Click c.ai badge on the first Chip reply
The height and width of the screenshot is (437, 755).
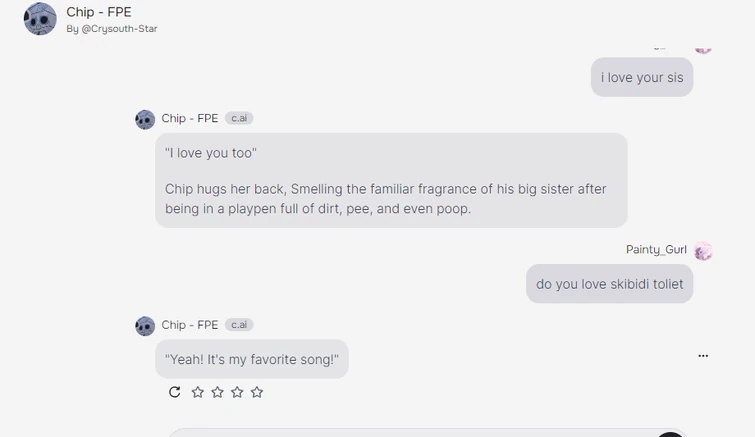click(239, 118)
